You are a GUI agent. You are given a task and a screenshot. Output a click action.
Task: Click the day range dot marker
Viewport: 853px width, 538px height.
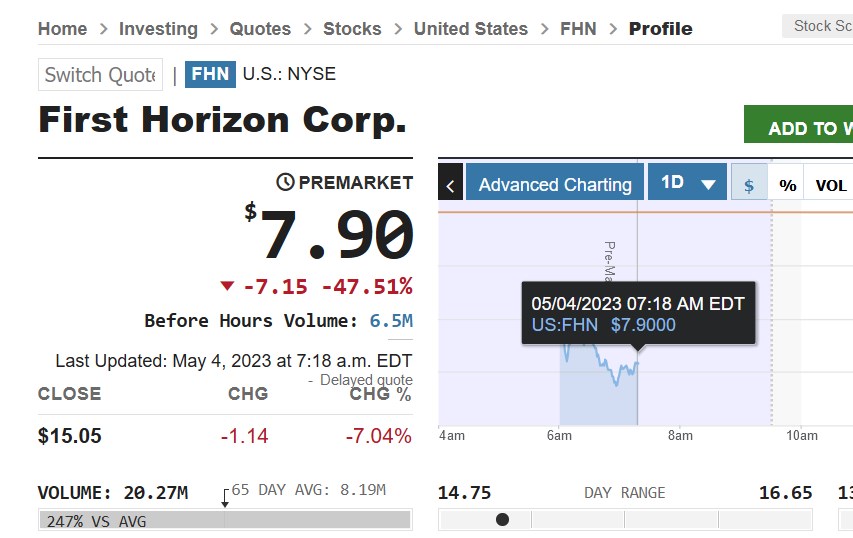[x=502, y=519]
